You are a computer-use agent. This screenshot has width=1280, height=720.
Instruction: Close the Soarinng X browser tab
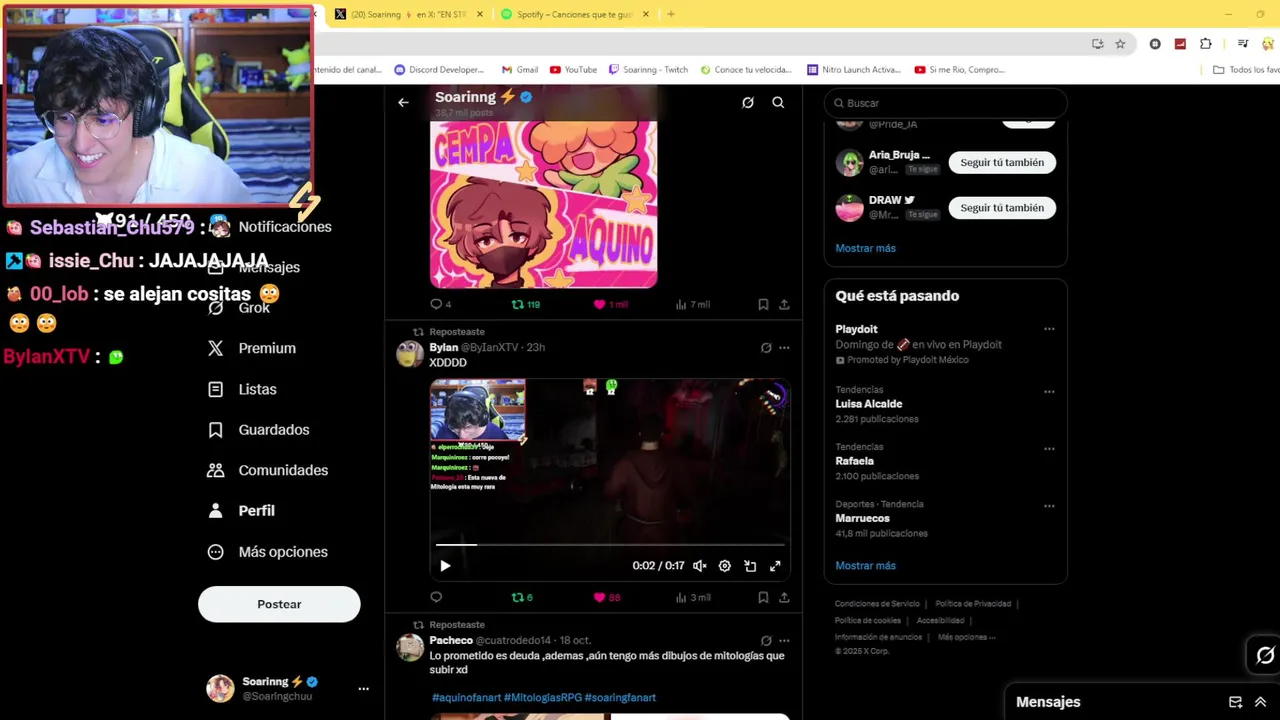[x=480, y=14]
